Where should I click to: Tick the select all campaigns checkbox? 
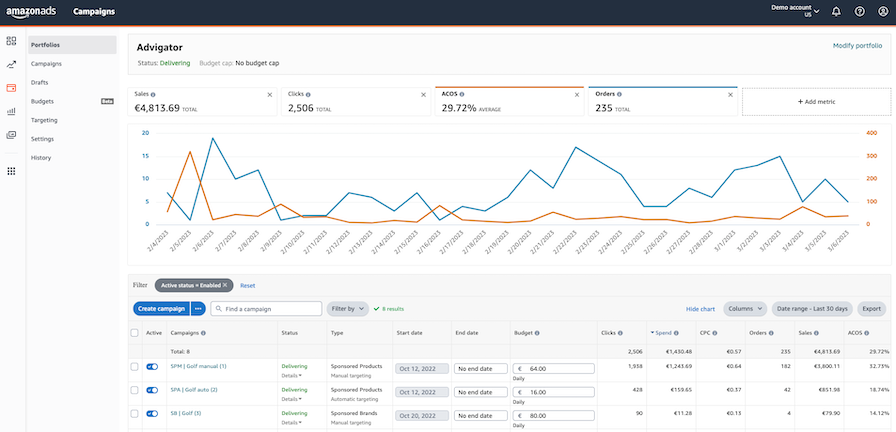click(x=135, y=333)
